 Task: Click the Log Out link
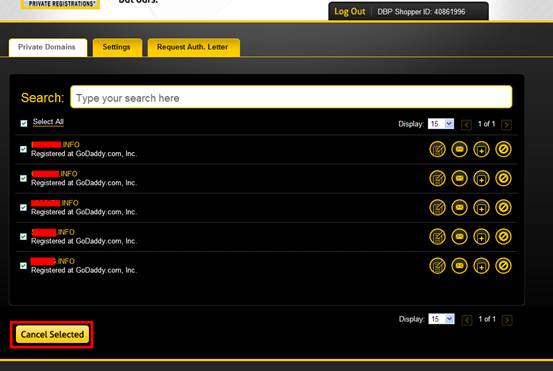(x=350, y=12)
